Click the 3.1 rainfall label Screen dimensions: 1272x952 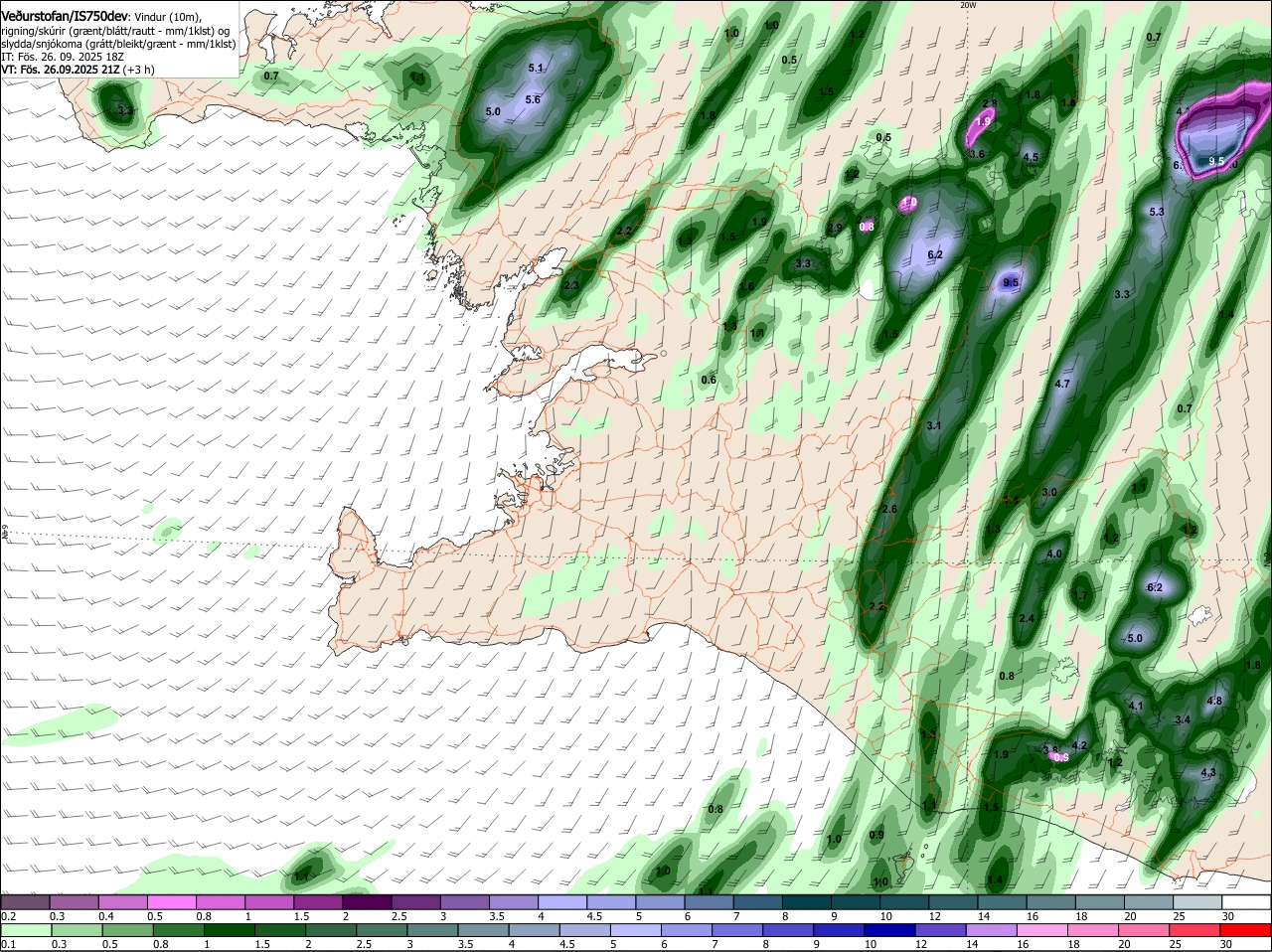click(x=933, y=425)
